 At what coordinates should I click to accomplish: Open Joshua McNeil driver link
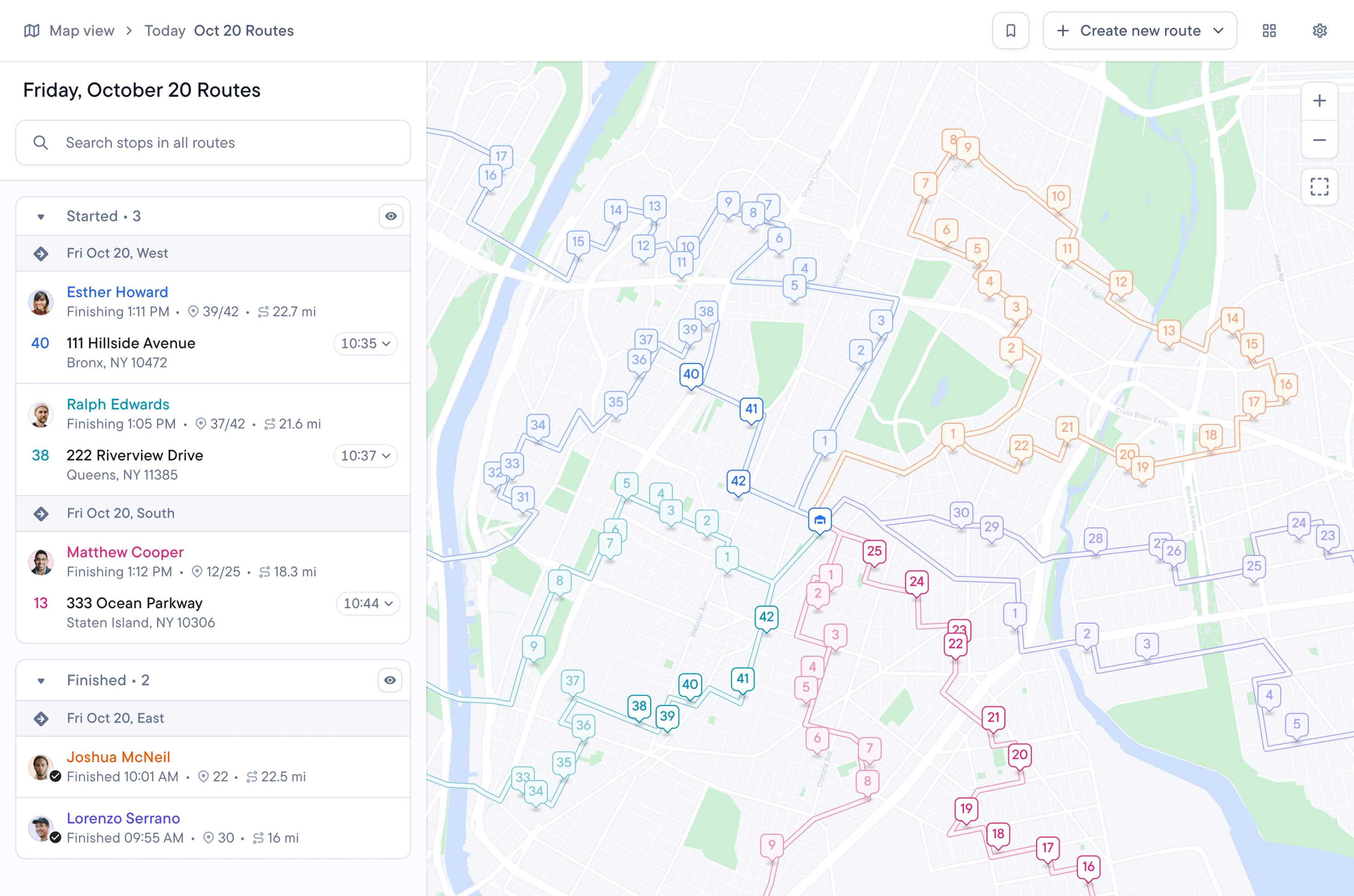[x=118, y=758]
